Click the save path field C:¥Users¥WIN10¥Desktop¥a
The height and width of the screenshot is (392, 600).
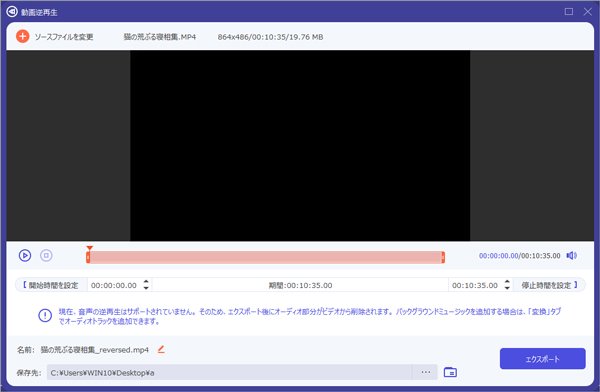tap(230, 372)
